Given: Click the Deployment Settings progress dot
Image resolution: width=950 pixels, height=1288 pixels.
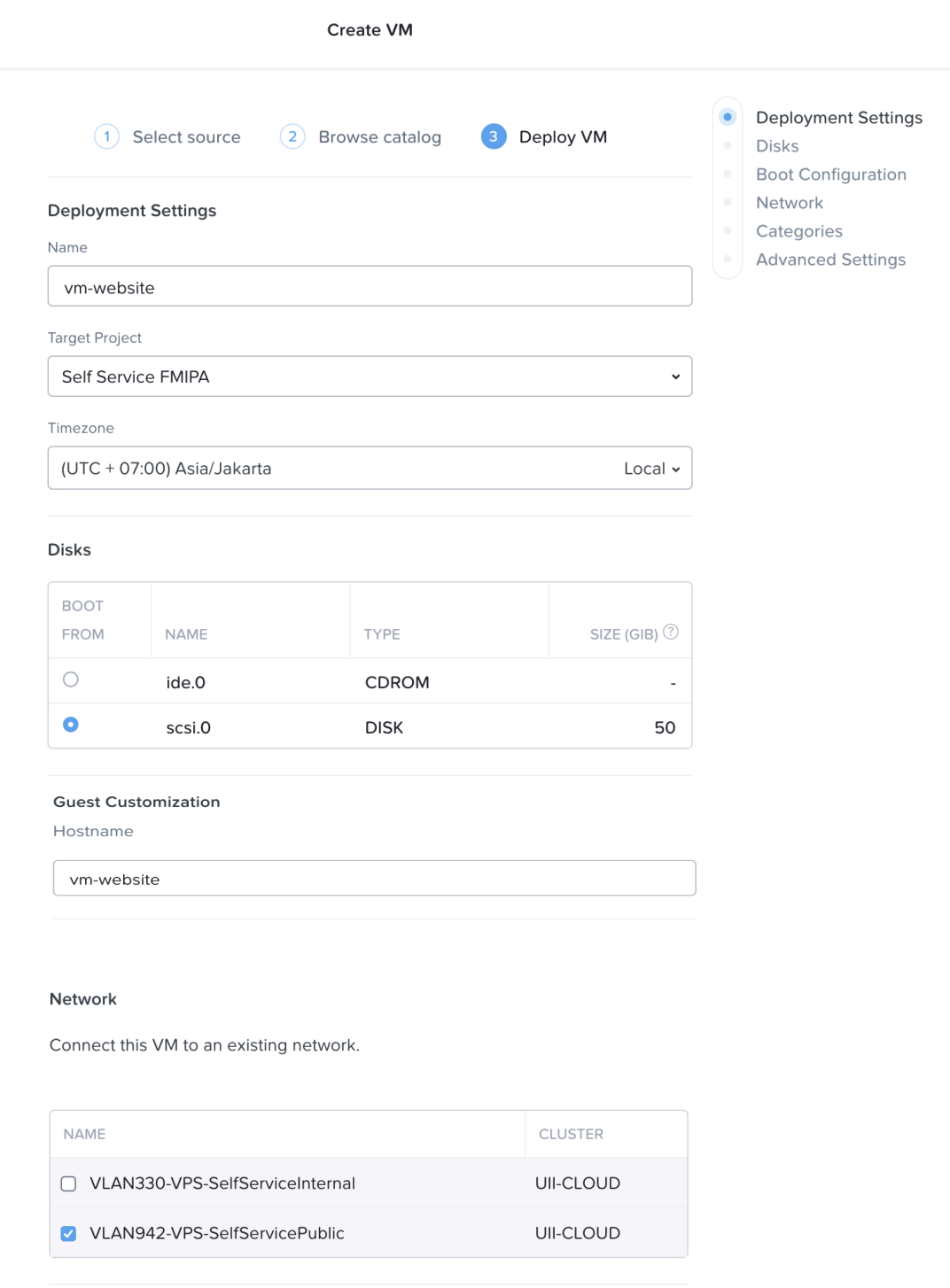Looking at the screenshot, I should coord(727,116).
